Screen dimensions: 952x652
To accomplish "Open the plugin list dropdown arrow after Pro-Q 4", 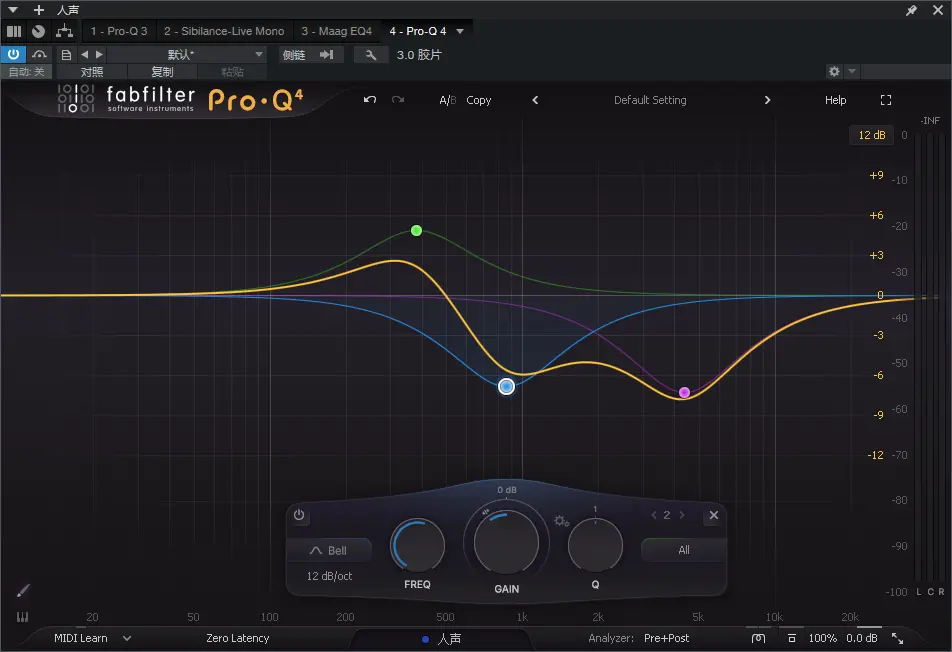I will point(460,31).
